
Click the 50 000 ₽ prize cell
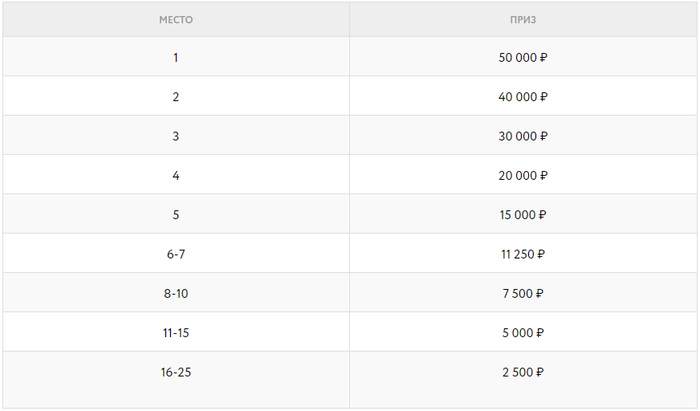pyautogui.click(x=523, y=57)
